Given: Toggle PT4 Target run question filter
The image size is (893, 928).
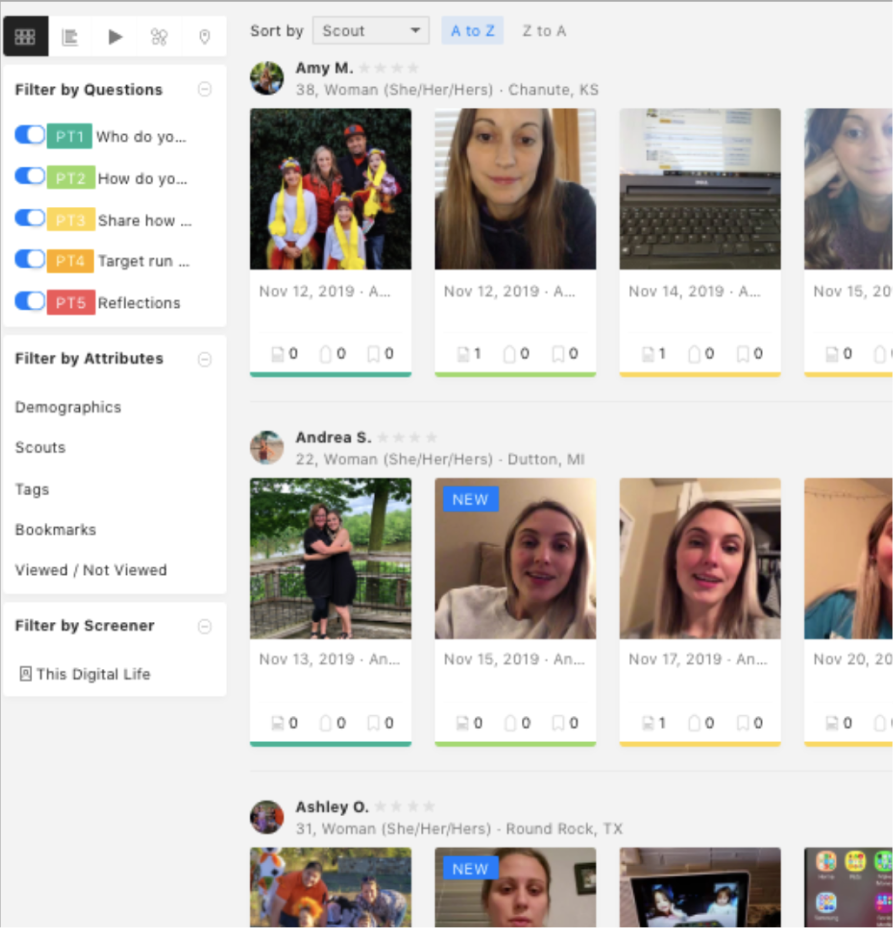Looking at the screenshot, I should 30,259.
